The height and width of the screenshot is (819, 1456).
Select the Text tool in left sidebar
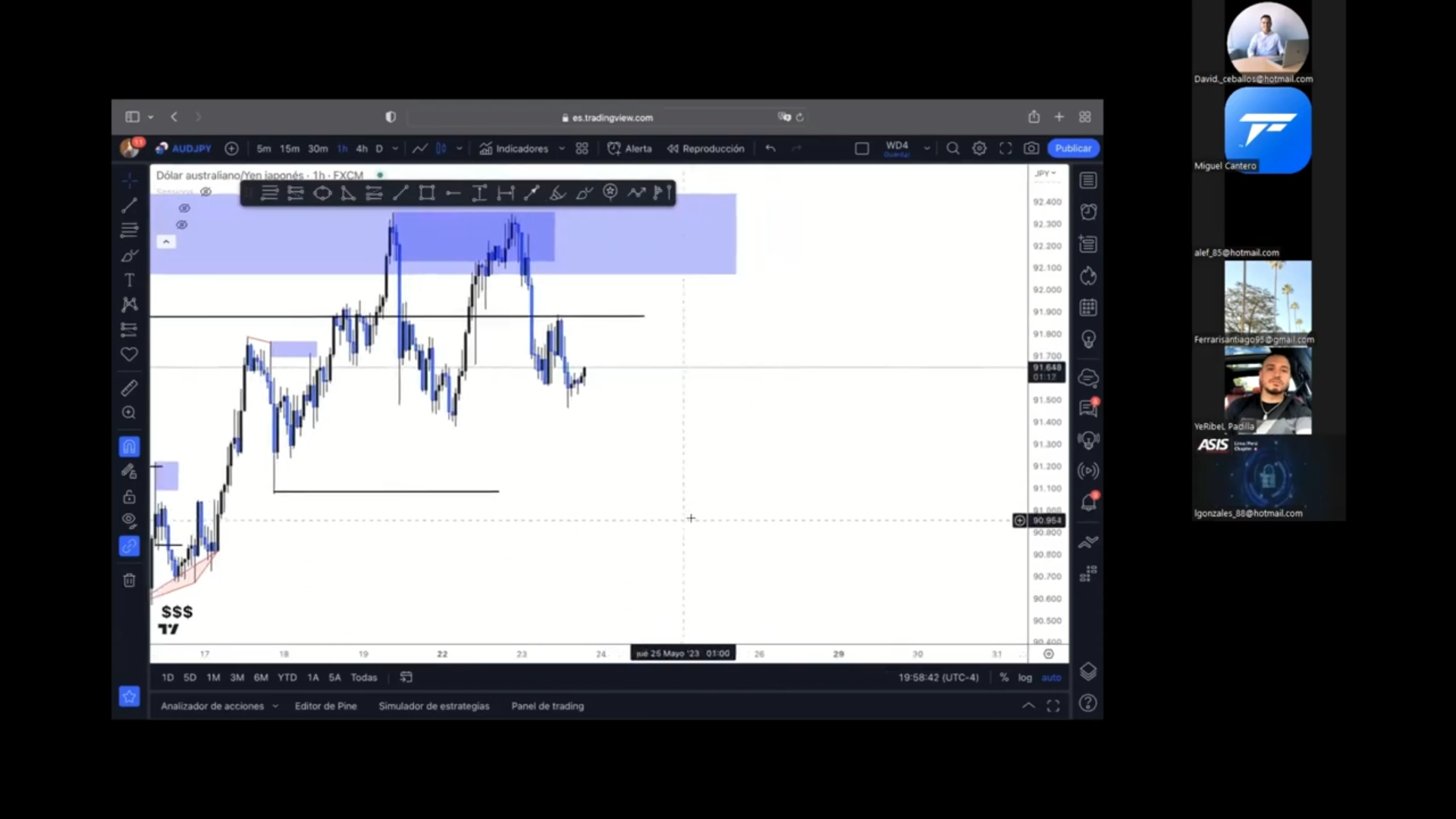tap(130, 281)
